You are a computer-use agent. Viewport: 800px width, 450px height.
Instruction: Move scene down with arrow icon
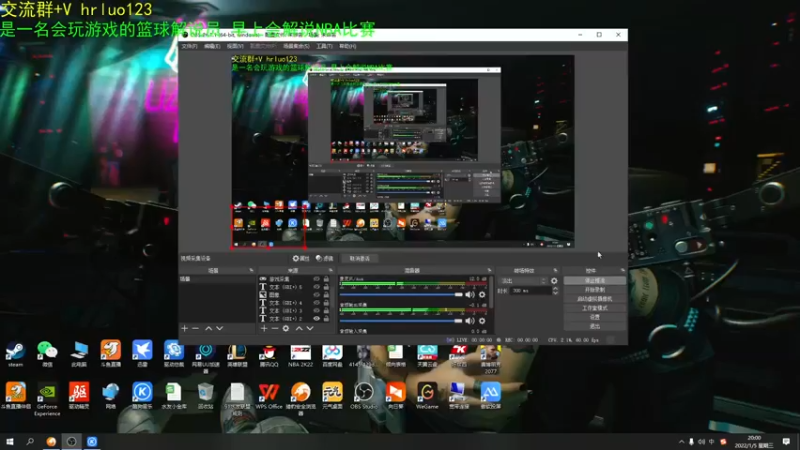pyautogui.click(x=219, y=329)
